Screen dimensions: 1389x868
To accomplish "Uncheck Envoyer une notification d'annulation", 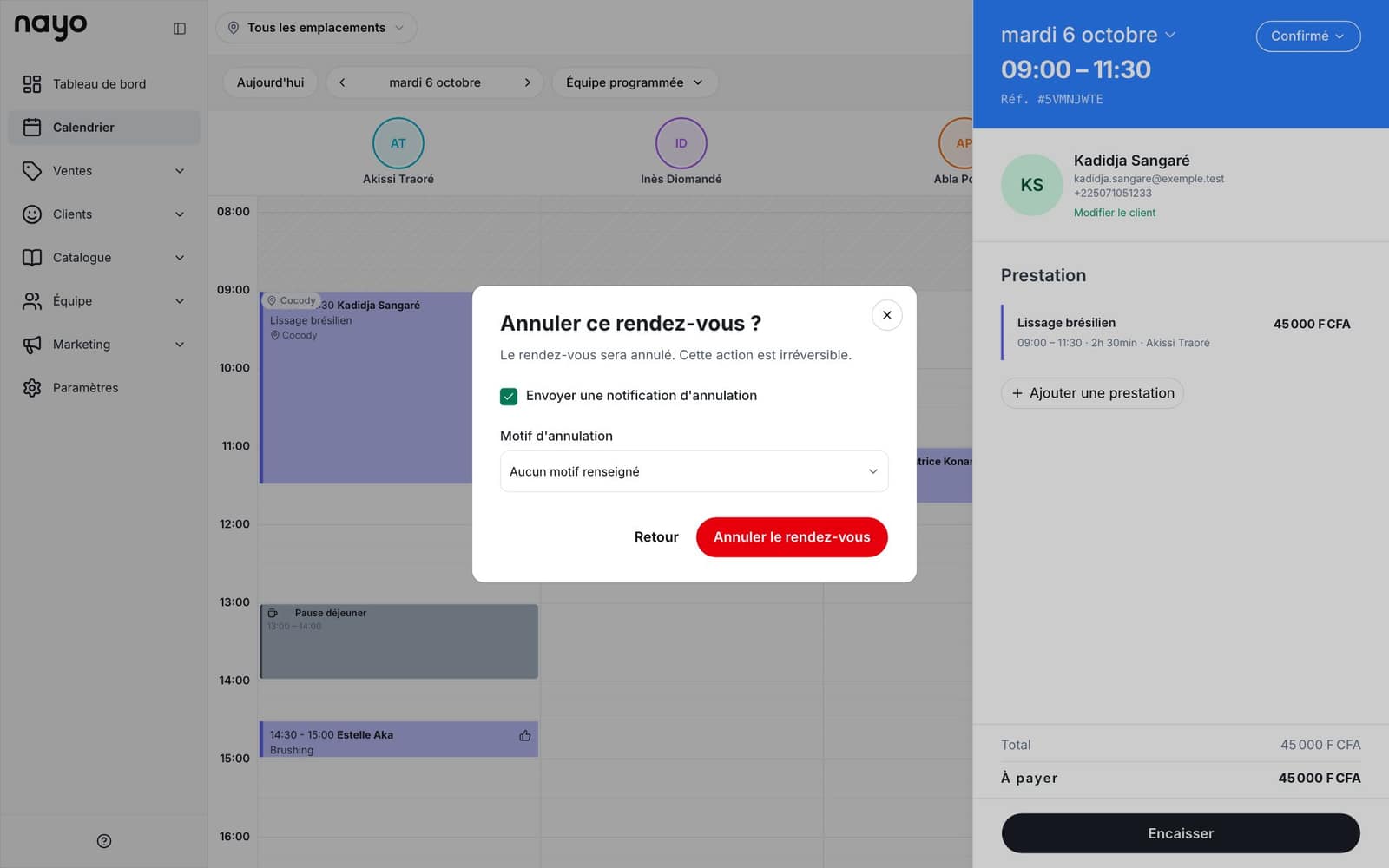I will [x=509, y=396].
